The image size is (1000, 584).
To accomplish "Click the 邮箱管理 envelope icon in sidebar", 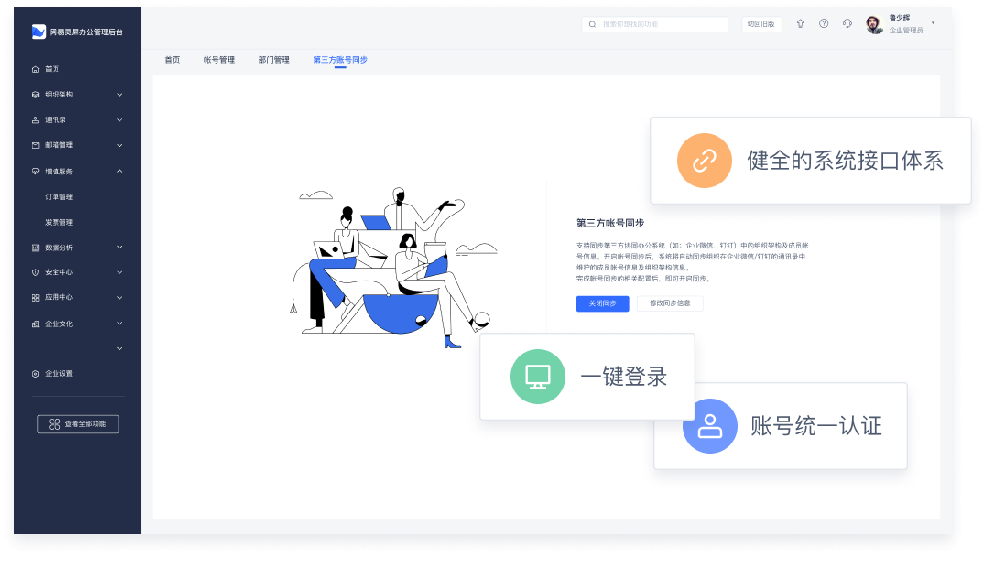I will pos(36,145).
